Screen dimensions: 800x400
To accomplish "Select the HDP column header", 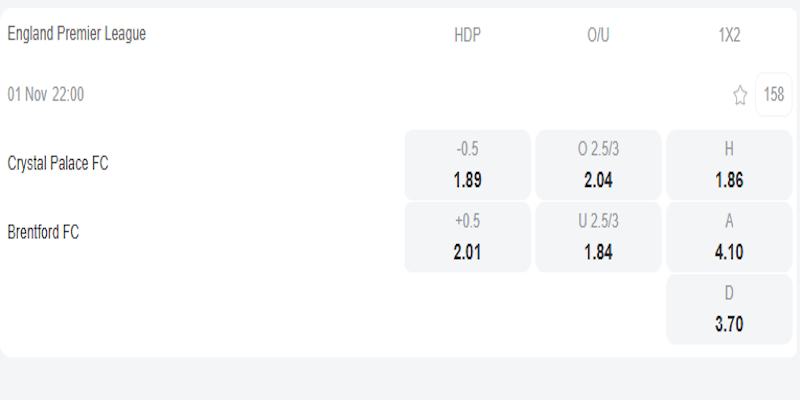I will point(467,34).
